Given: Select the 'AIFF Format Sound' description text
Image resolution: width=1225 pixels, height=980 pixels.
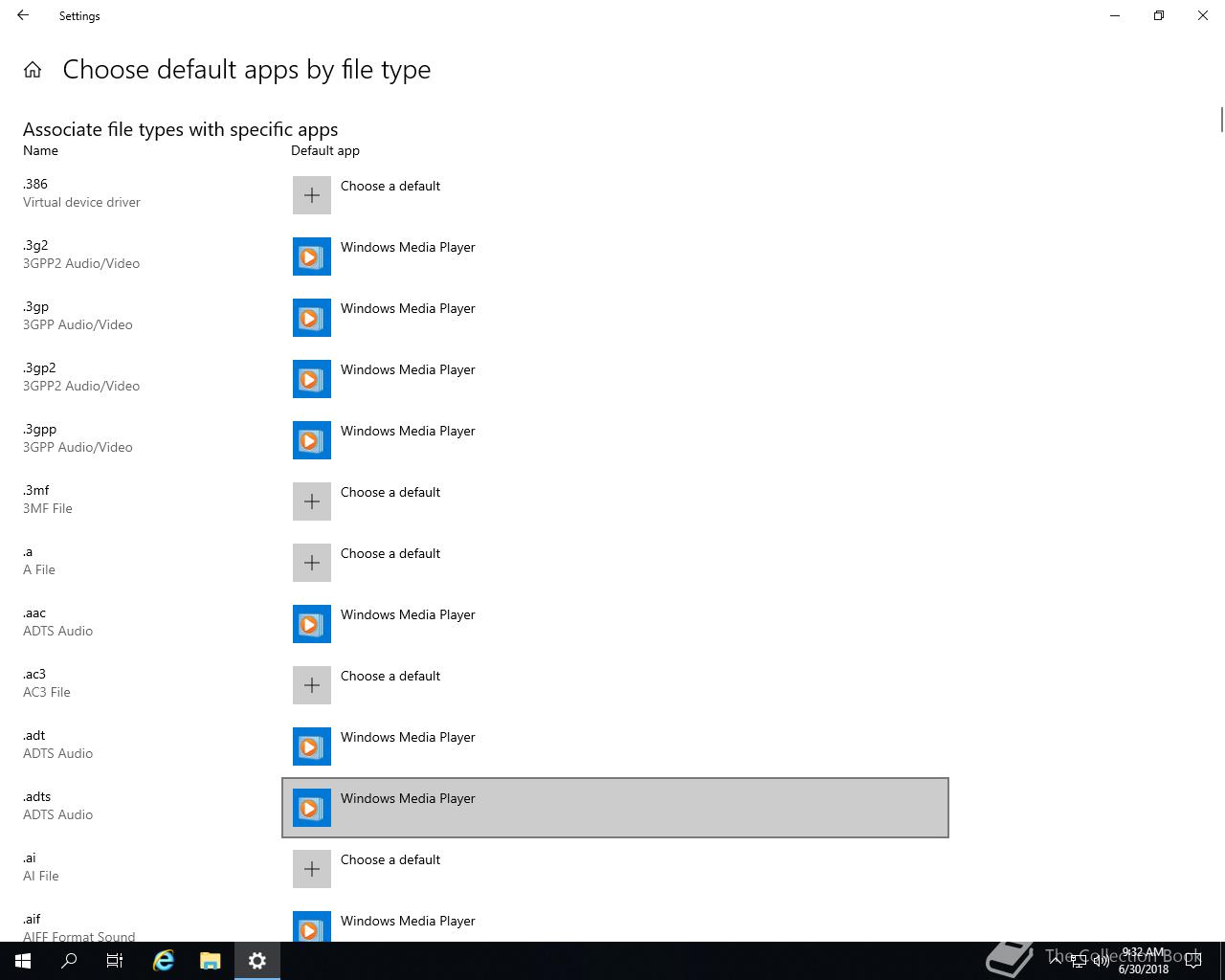Looking at the screenshot, I should pos(79,936).
